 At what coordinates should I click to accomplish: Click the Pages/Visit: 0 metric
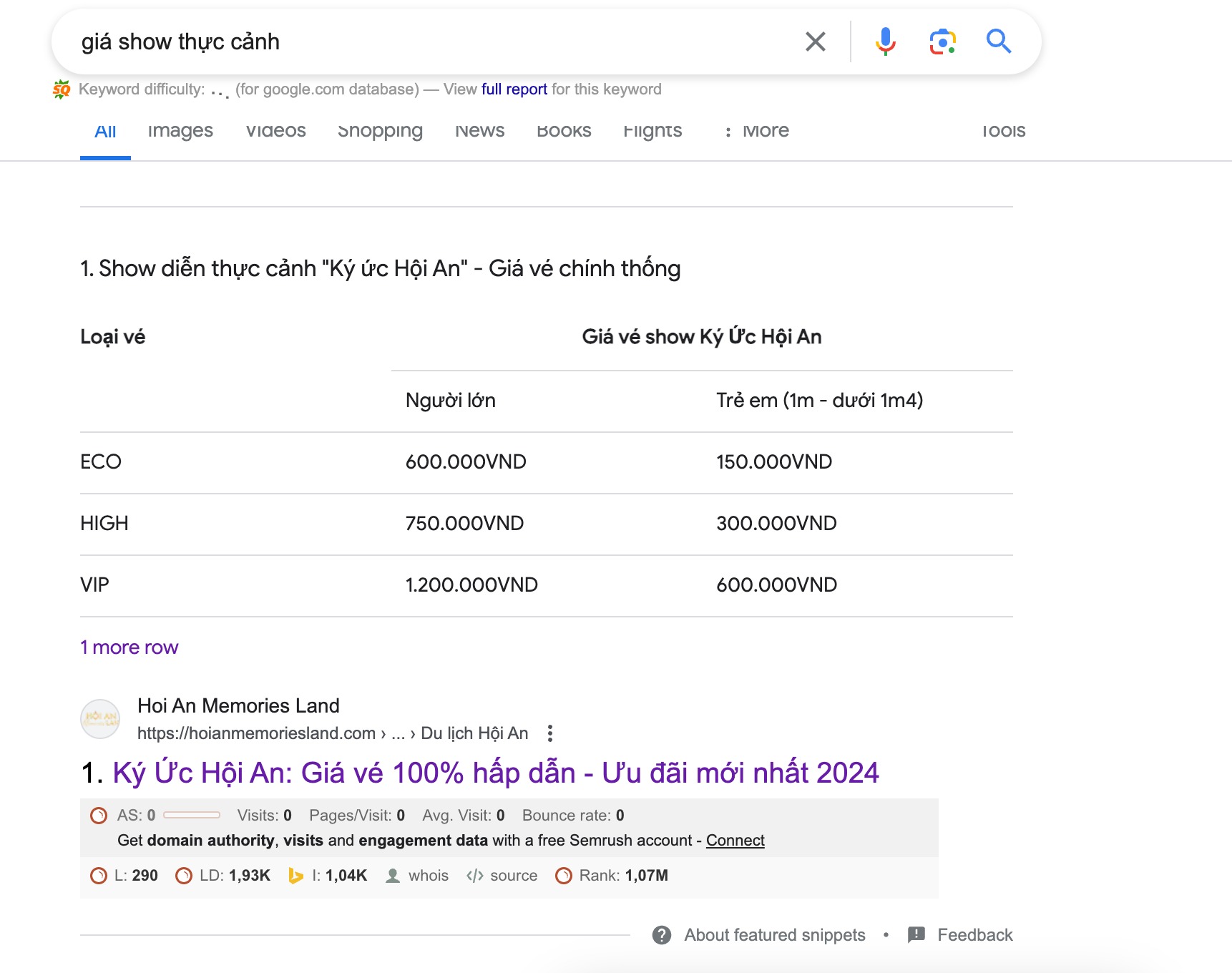357,816
